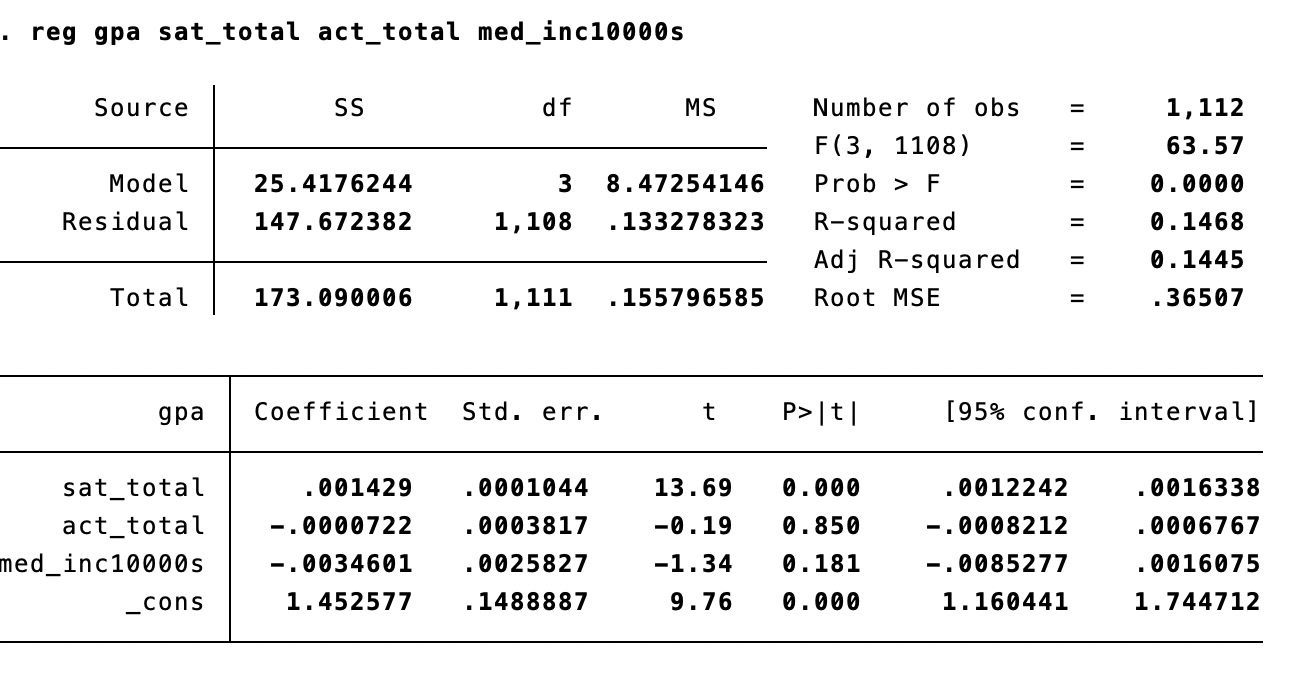Click the Number of obs value 1,112
The width and height of the screenshot is (1314, 680).
pyautogui.click(x=1205, y=108)
